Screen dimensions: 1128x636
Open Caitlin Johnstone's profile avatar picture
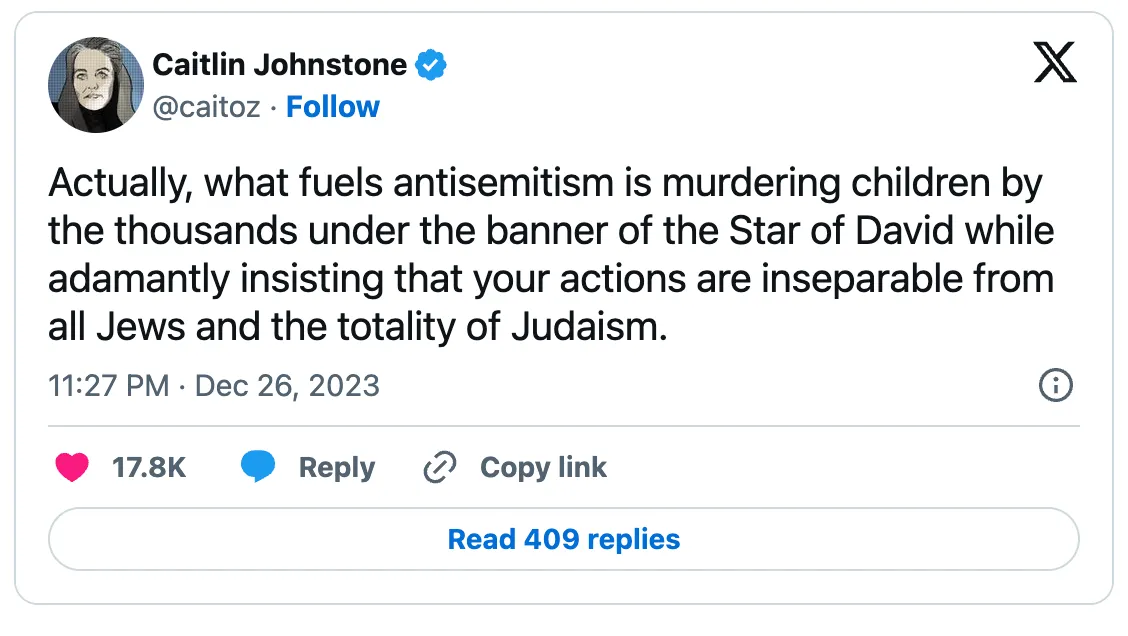coord(96,85)
